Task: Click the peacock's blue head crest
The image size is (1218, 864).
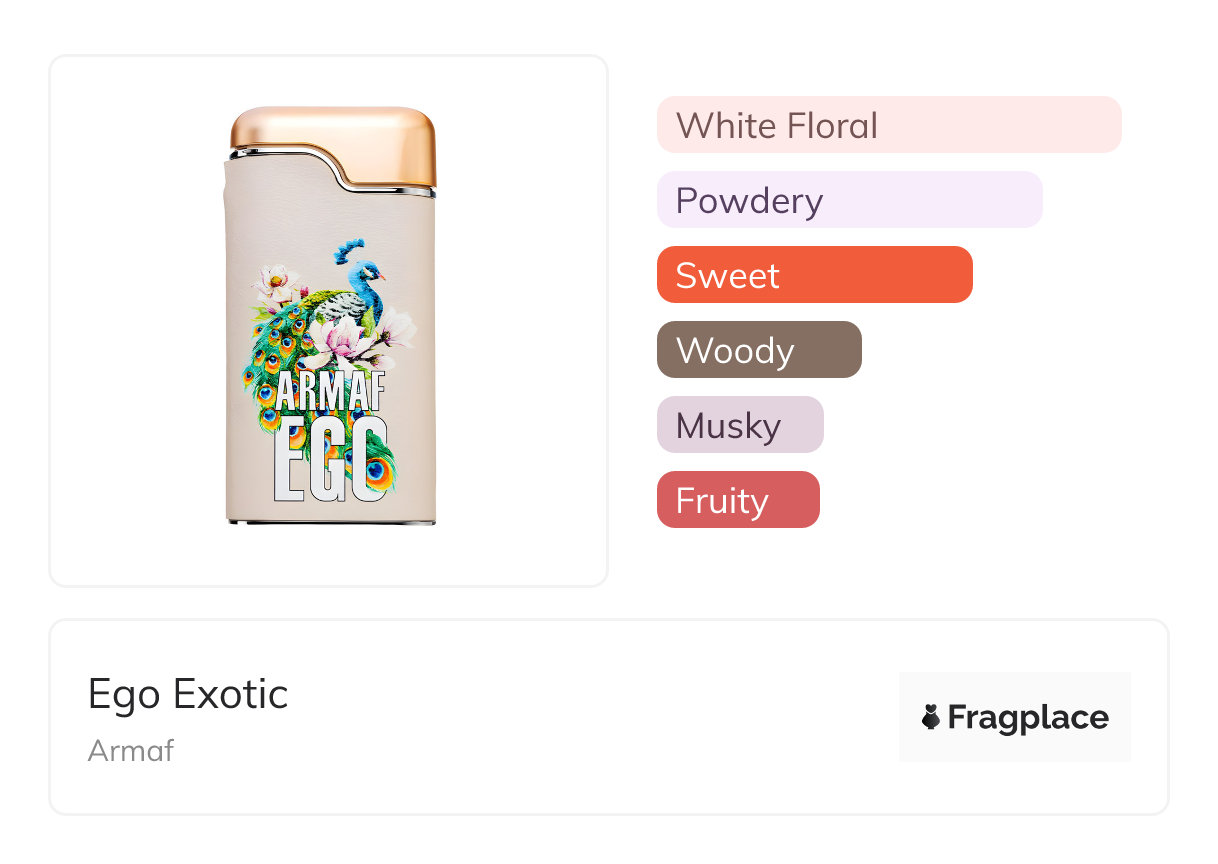Action: click(348, 246)
